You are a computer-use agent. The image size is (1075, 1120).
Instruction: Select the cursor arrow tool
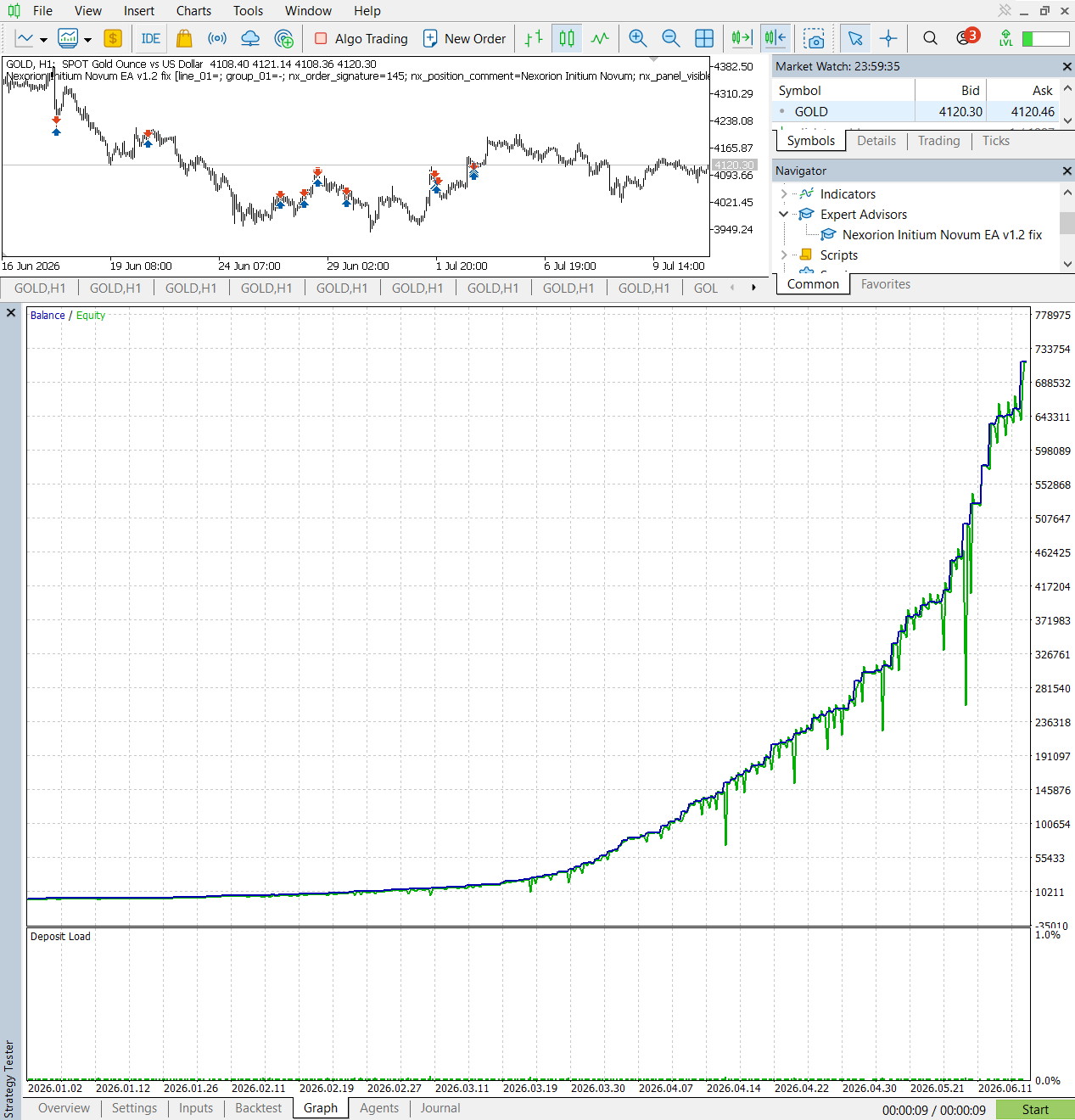click(855, 38)
